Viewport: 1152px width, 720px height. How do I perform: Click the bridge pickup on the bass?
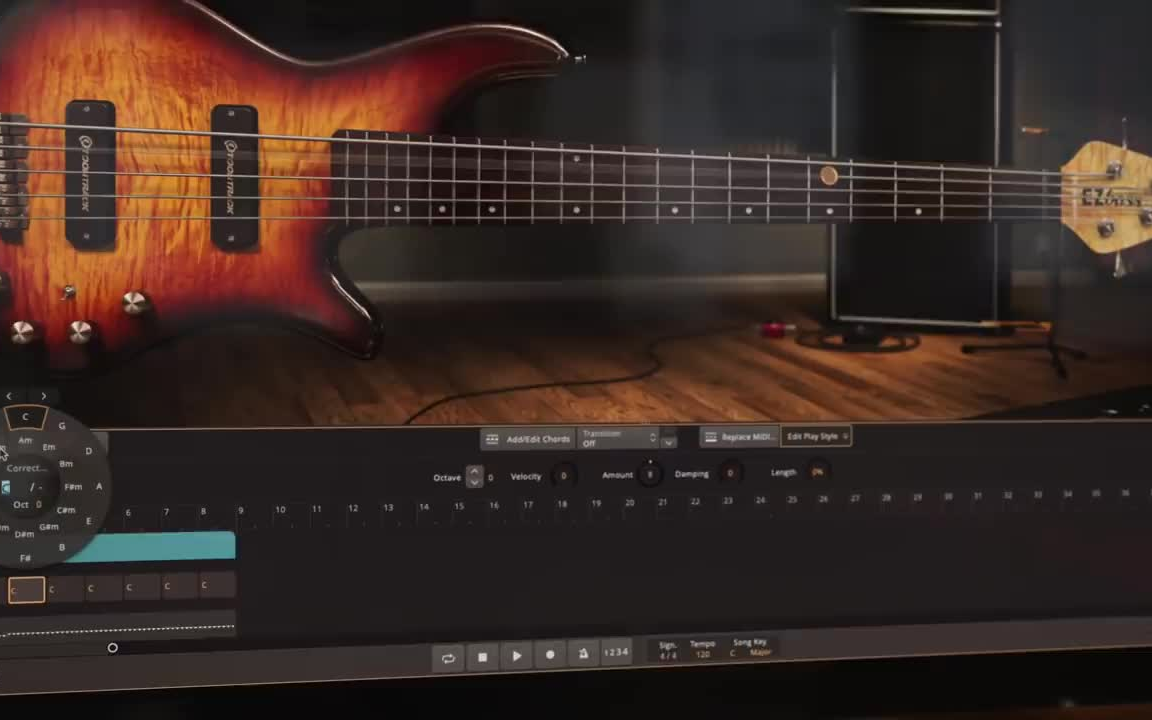point(90,174)
